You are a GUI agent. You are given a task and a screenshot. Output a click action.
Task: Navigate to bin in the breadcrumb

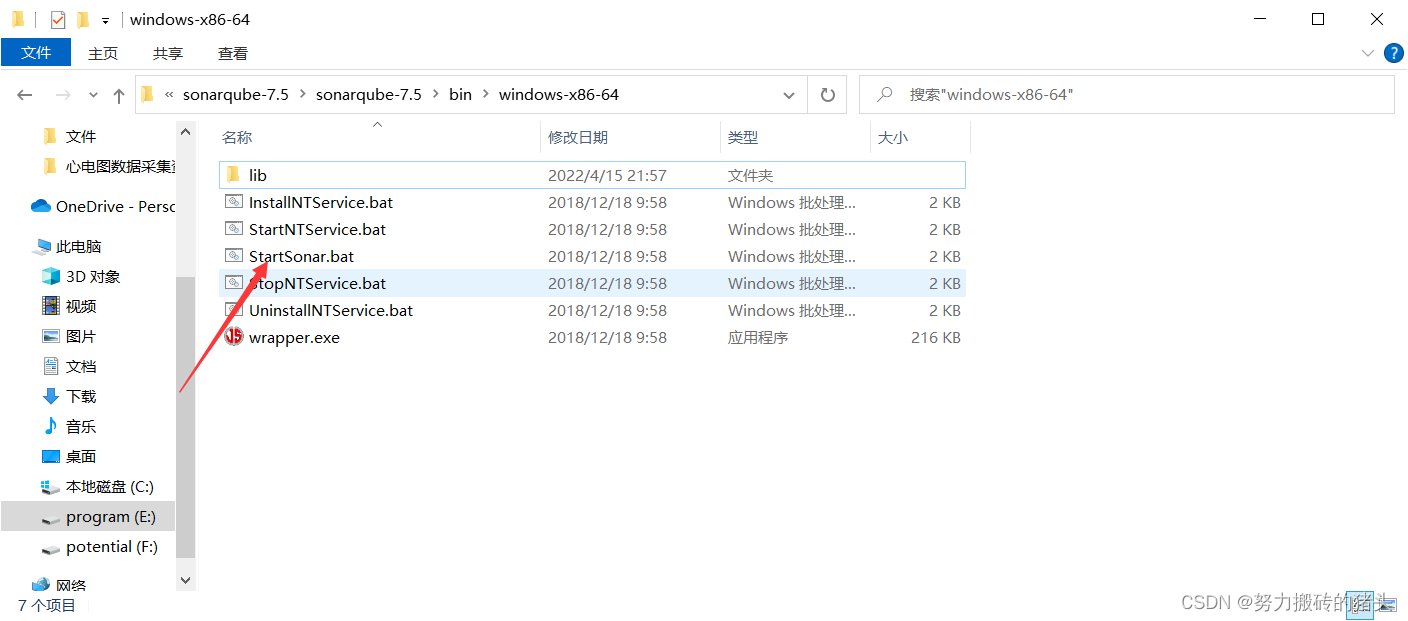[460, 95]
